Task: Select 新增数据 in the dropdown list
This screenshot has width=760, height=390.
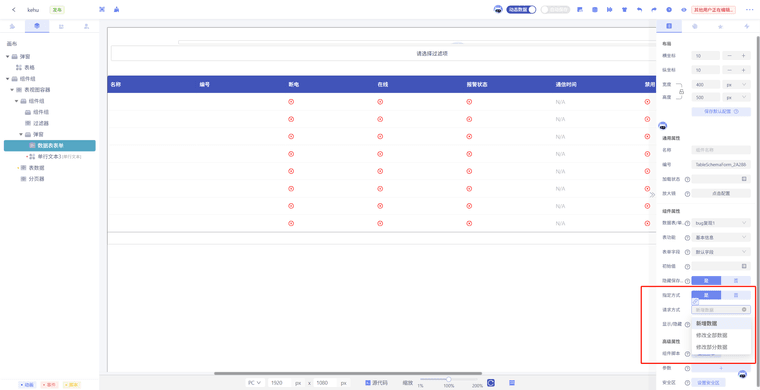Action: [721, 324]
